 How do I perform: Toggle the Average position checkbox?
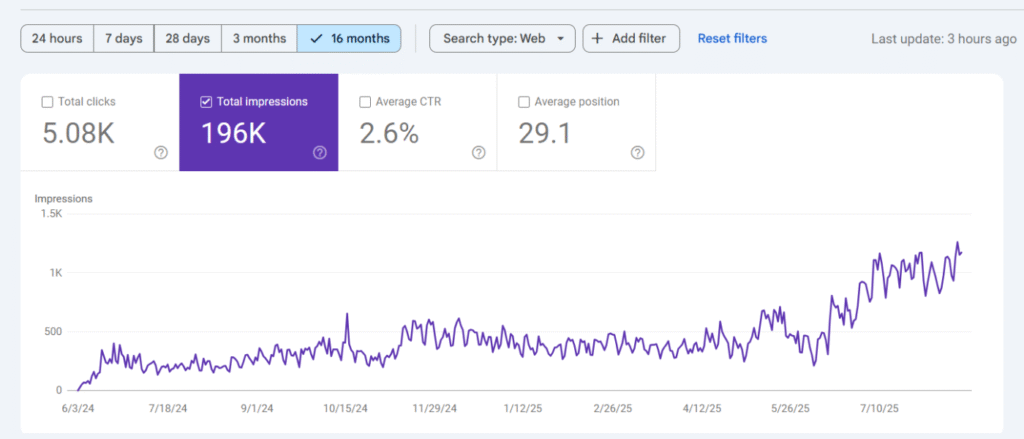click(x=524, y=102)
